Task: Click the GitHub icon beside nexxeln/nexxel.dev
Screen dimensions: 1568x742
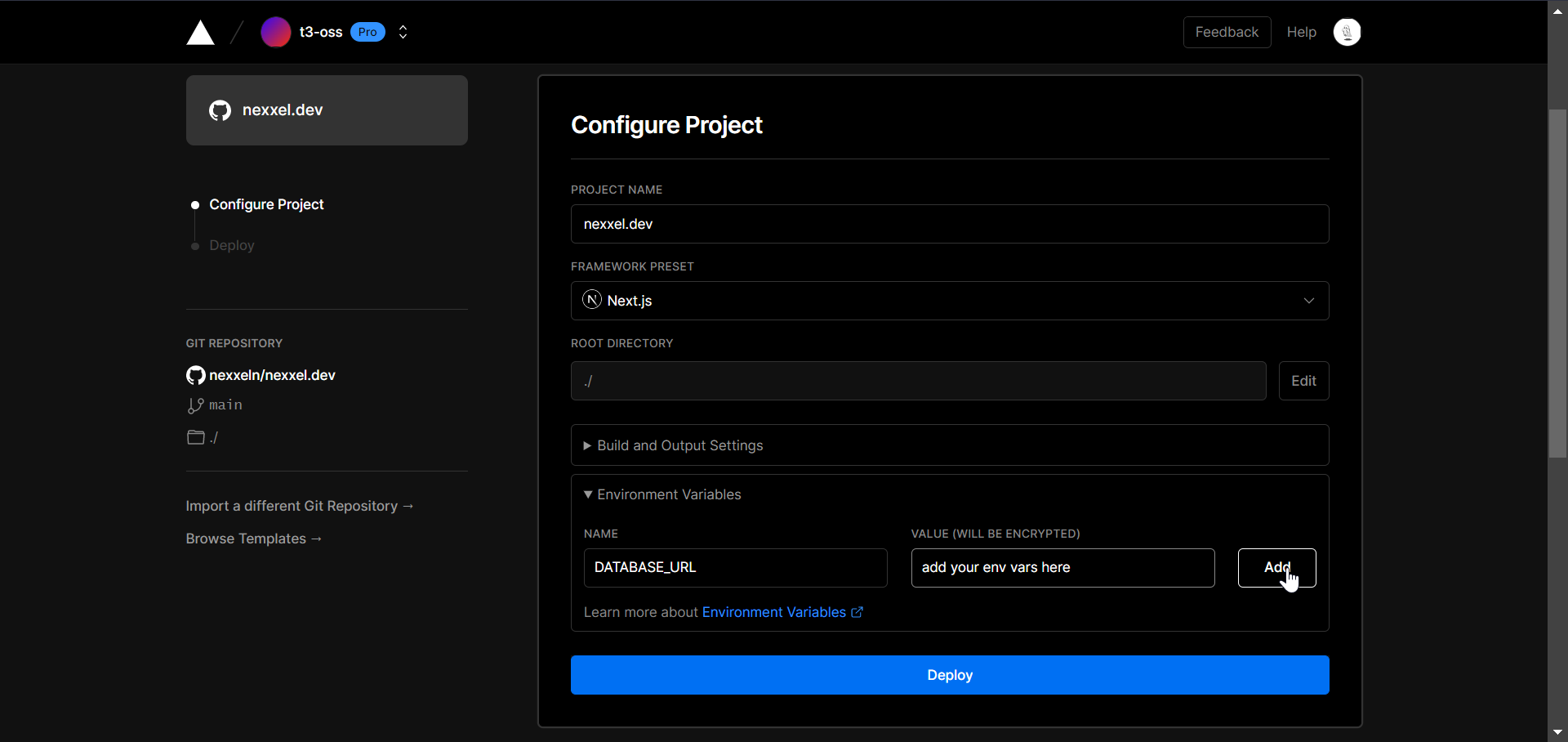Action: click(x=195, y=375)
